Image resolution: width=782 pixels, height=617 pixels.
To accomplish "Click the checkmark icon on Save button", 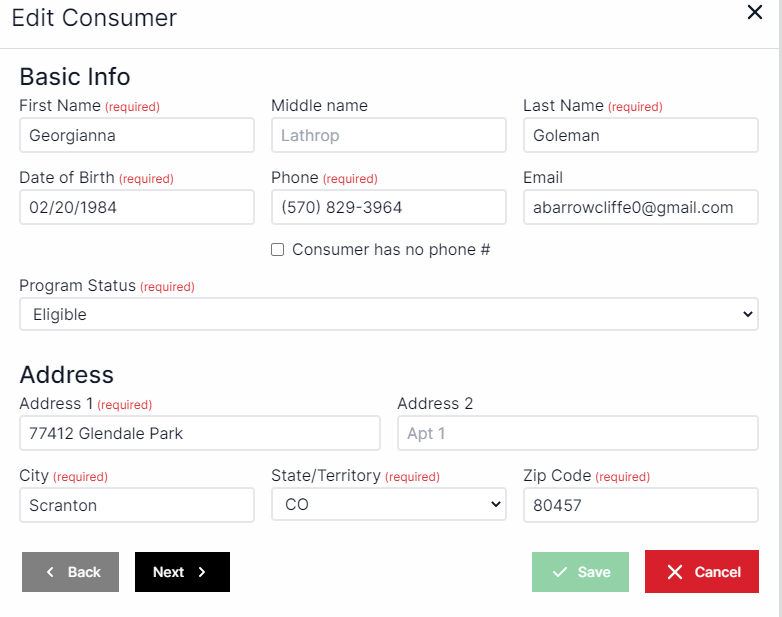I will (560, 572).
